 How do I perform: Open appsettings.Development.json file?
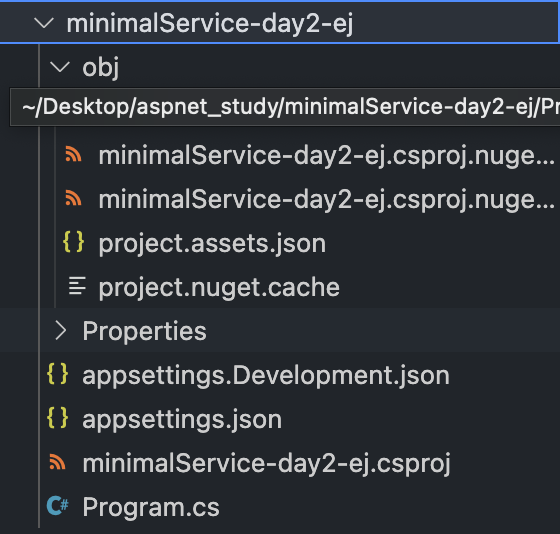click(266, 375)
